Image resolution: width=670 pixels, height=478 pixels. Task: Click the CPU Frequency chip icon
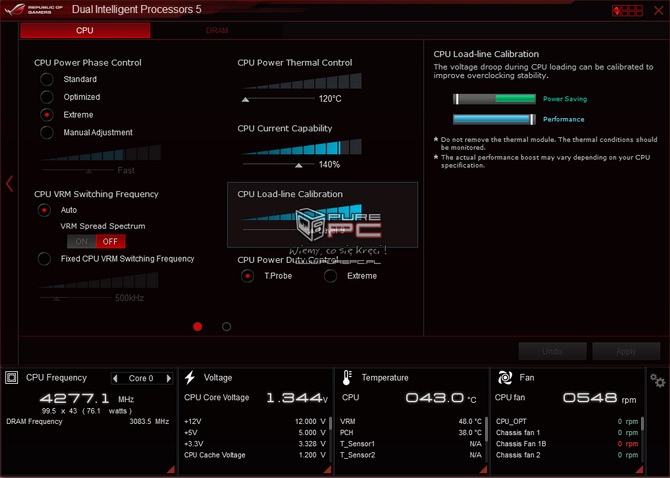click(x=12, y=378)
